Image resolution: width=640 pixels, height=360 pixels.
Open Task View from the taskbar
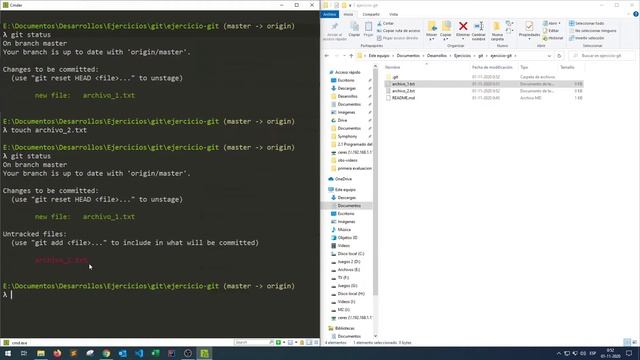(x=24, y=353)
